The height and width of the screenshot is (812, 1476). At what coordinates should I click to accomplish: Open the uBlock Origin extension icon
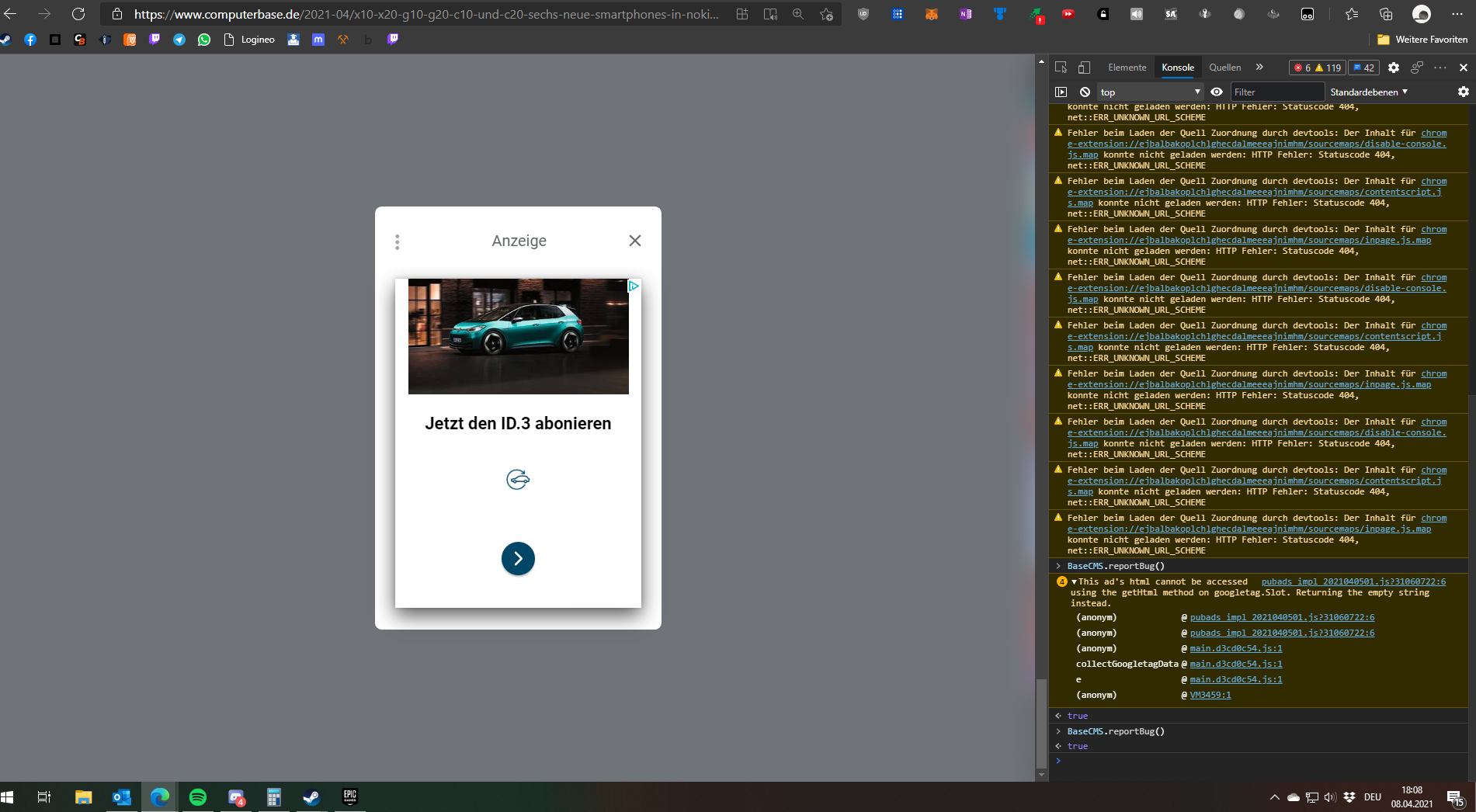[863, 14]
